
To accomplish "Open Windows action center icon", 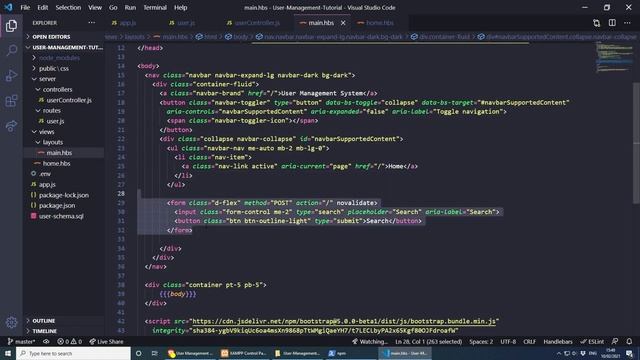I will (629, 353).
